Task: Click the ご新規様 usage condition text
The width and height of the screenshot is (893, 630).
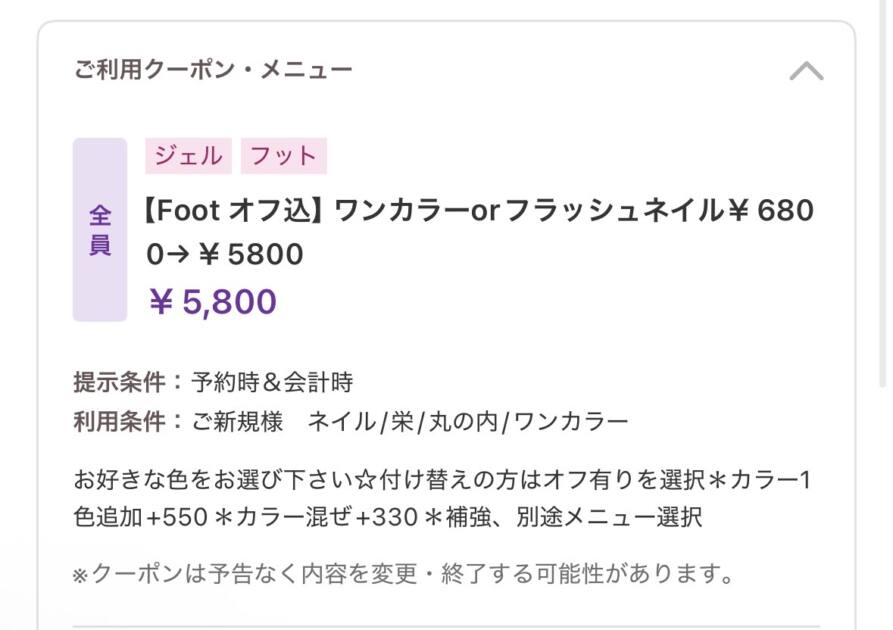Action: coord(237,421)
